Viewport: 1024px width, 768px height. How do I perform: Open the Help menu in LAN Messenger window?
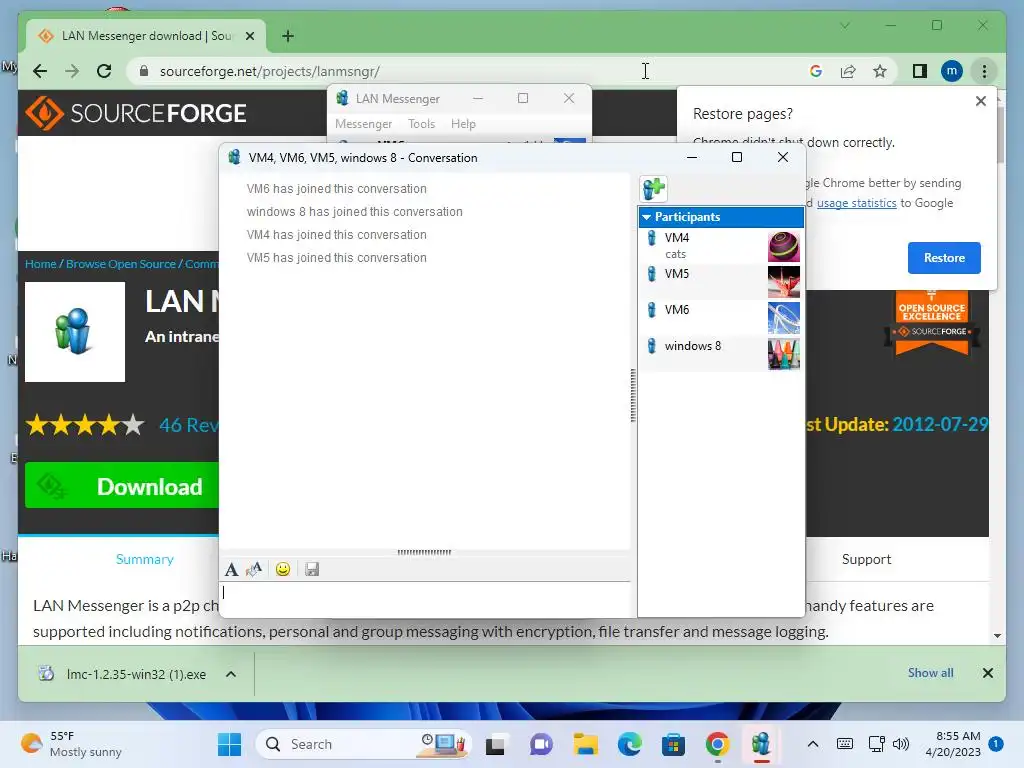pyautogui.click(x=463, y=124)
